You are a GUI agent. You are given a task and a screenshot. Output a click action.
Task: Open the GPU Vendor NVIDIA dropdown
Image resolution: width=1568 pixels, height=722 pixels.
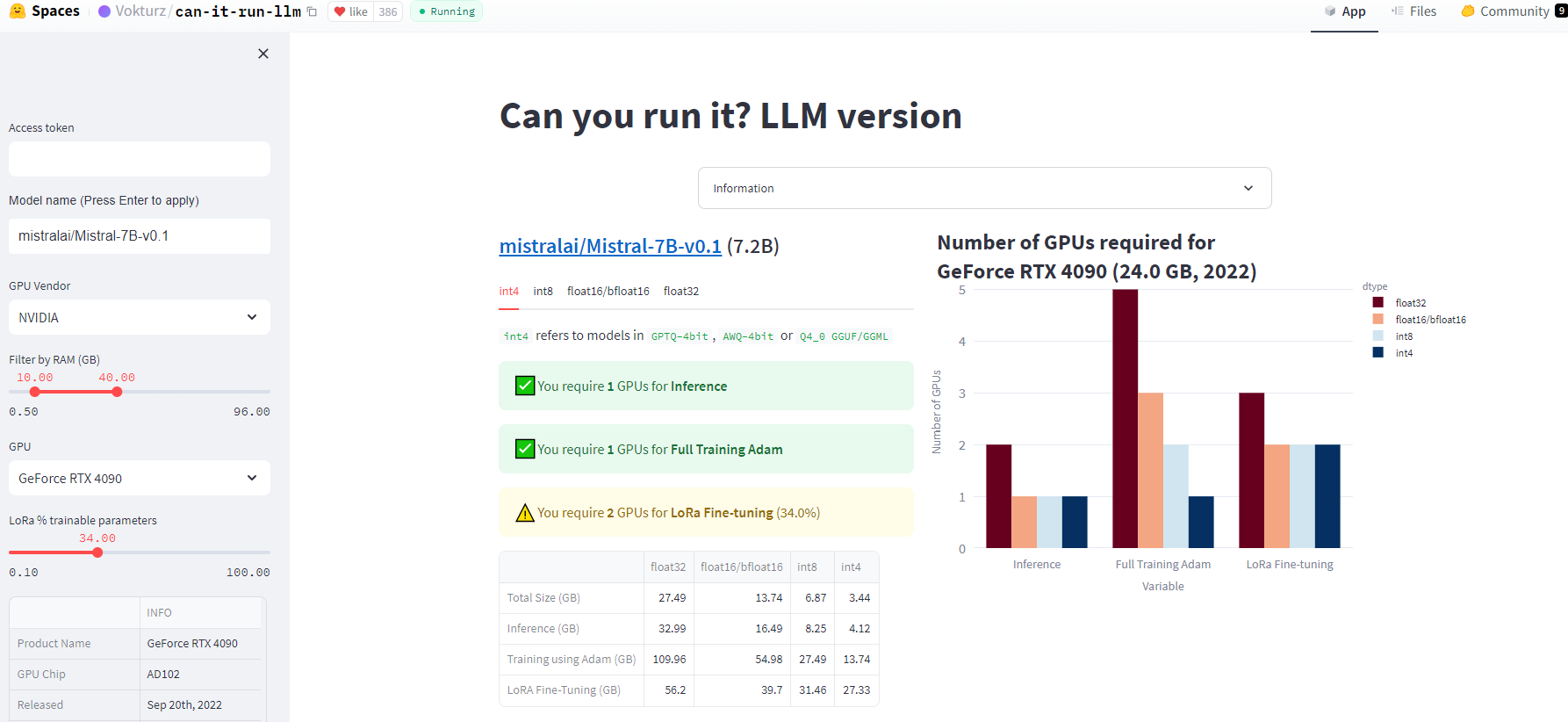(x=140, y=317)
